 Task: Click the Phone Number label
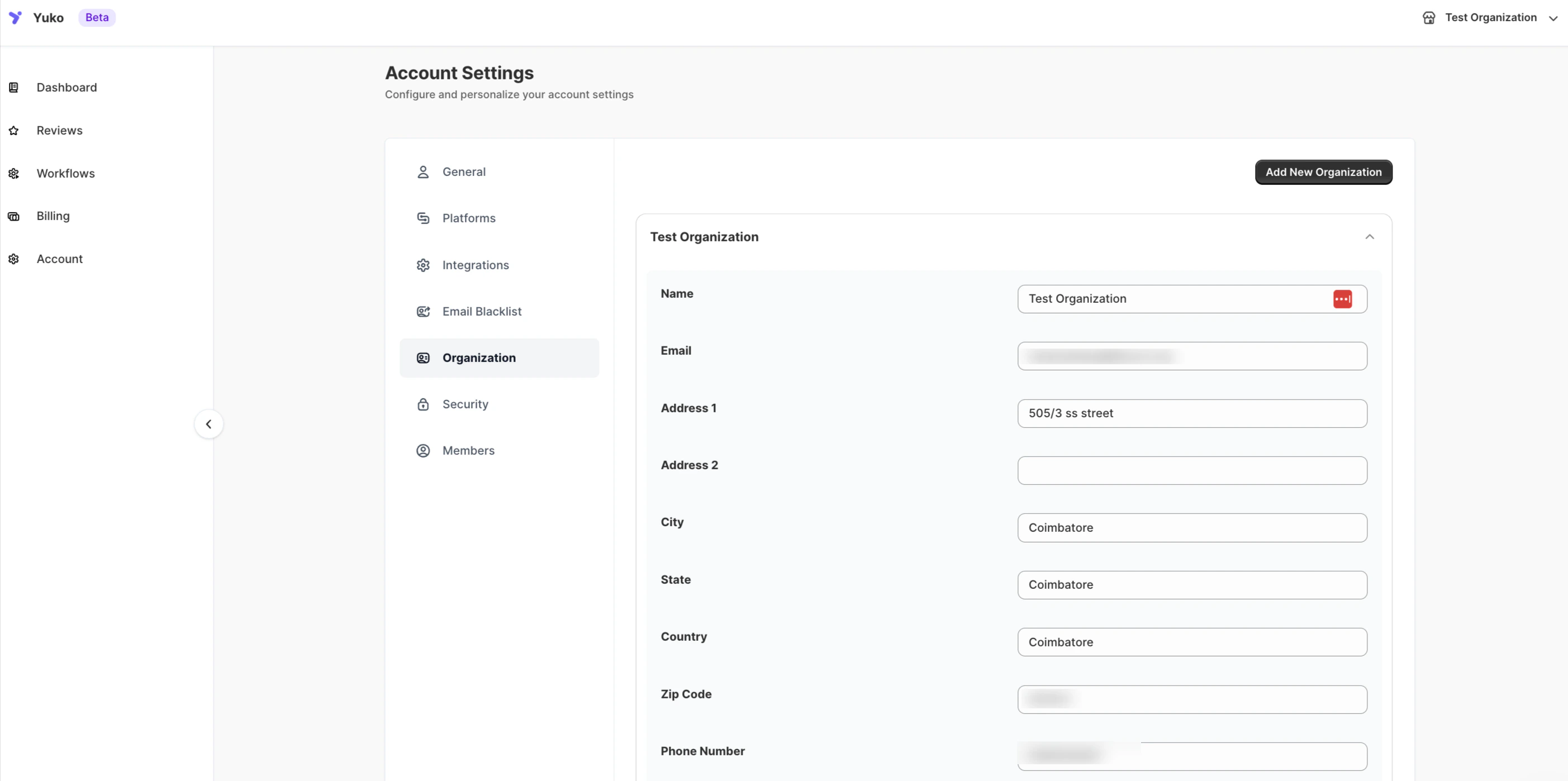(x=702, y=751)
